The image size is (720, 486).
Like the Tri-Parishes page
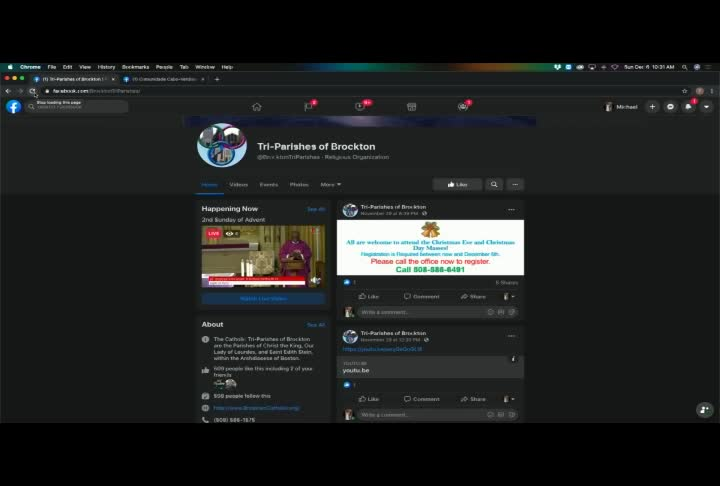pyautogui.click(x=457, y=185)
